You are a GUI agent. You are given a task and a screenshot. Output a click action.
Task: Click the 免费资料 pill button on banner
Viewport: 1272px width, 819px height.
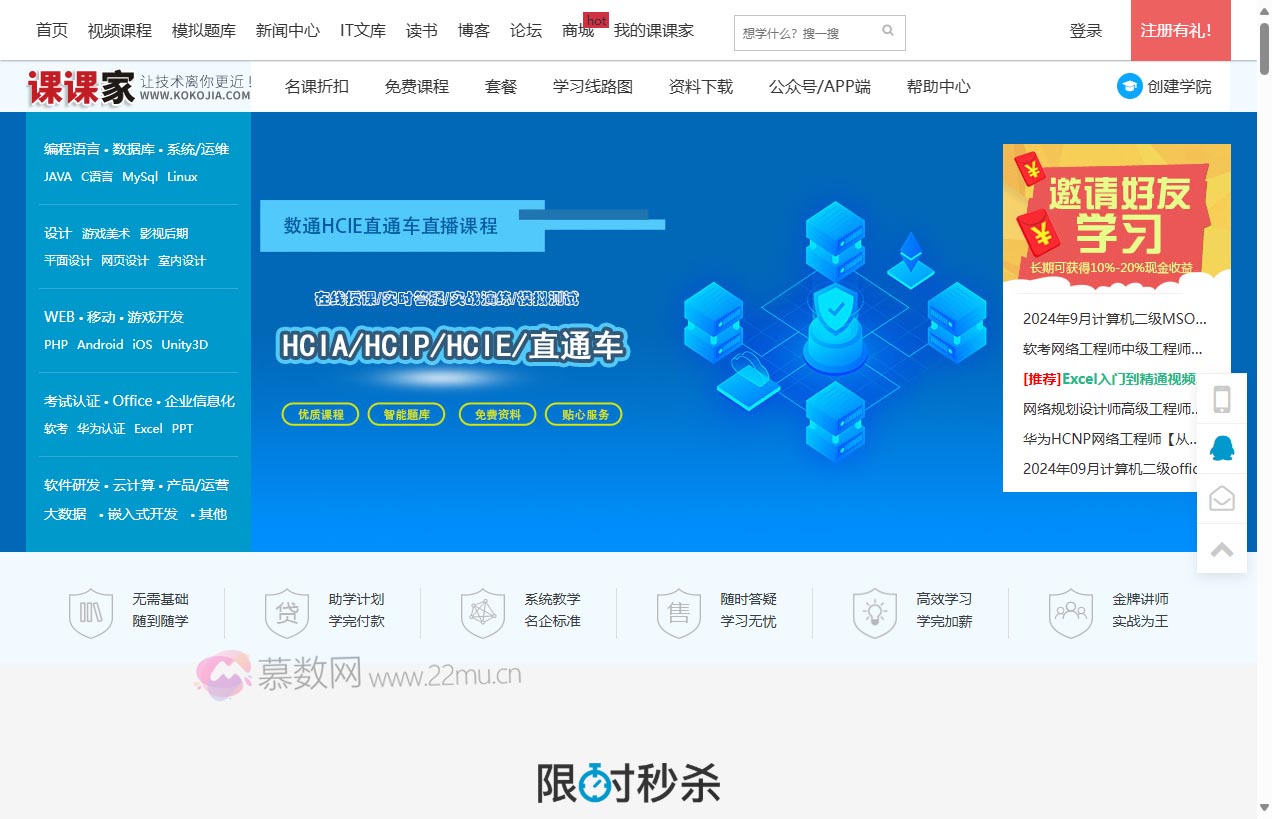point(497,413)
